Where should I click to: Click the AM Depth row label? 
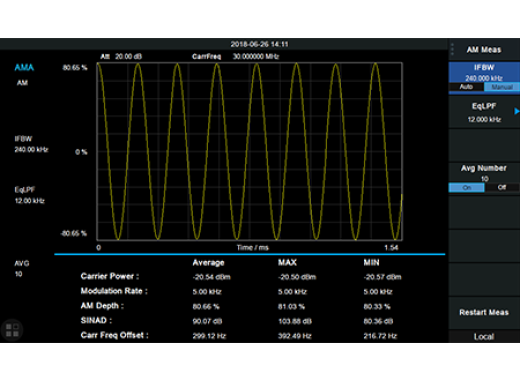tap(102, 306)
